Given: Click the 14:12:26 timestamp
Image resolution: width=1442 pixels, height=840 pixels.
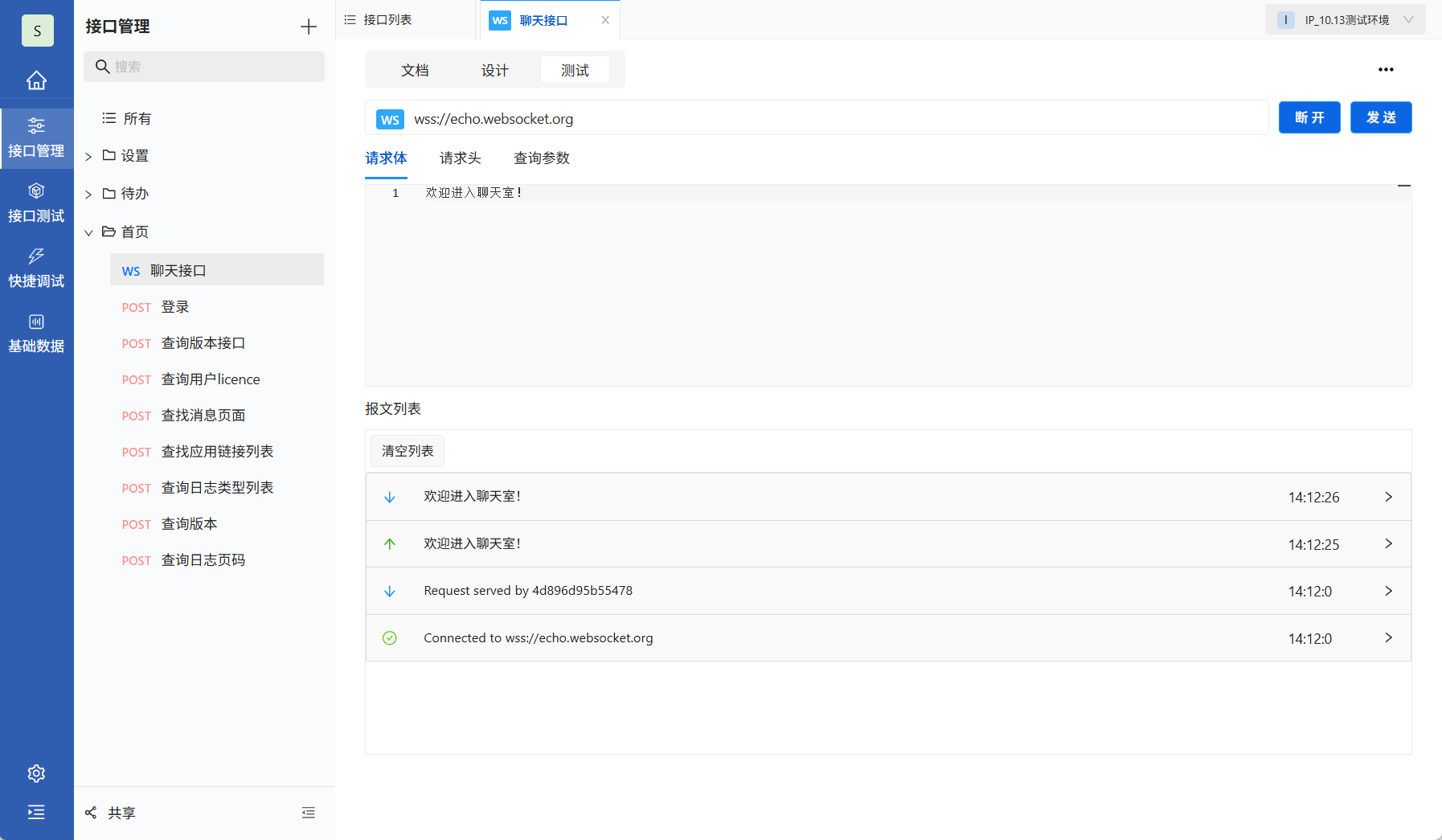Looking at the screenshot, I should pyautogui.click(x=1313, y=498).
